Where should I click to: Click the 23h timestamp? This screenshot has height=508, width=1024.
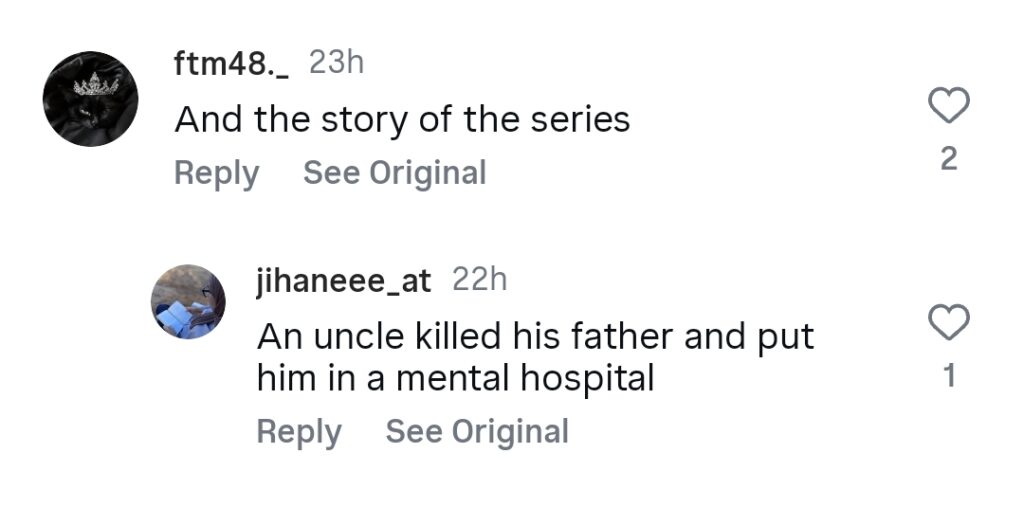[336, 63]
